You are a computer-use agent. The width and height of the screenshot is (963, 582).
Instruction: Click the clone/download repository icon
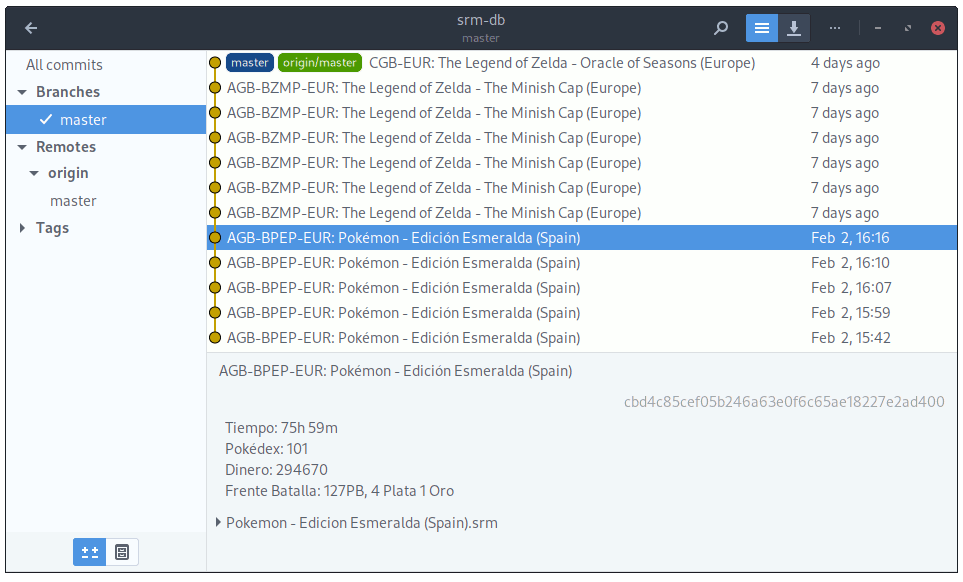(794, 27)
